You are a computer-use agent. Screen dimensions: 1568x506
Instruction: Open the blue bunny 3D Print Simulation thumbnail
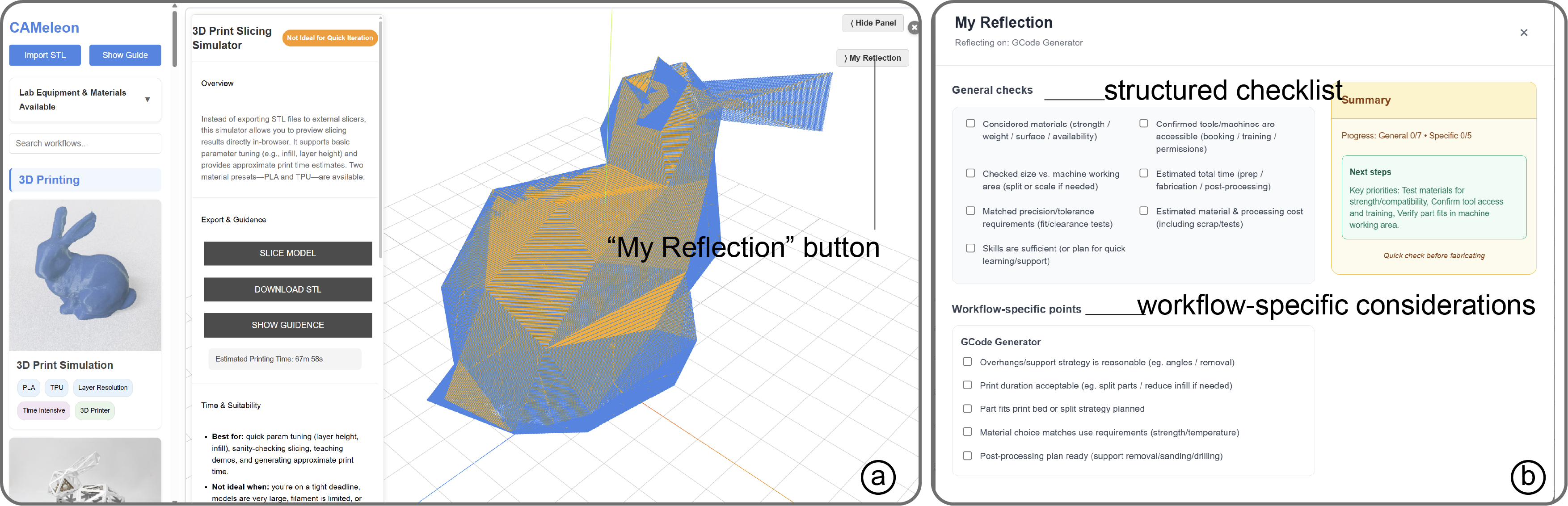pos(85,275)
